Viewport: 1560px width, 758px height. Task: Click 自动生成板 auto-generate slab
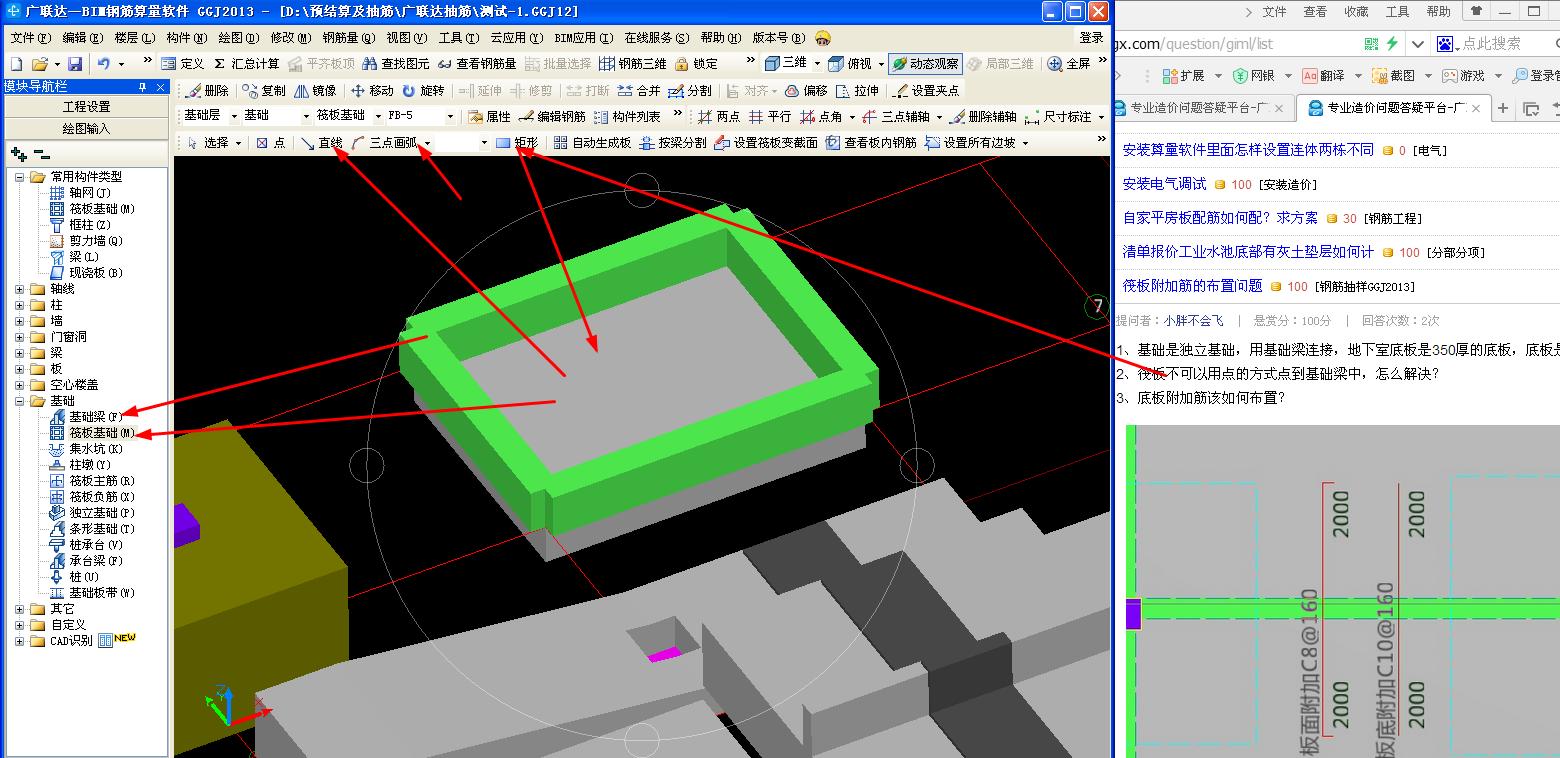click(x=593, y=143)
